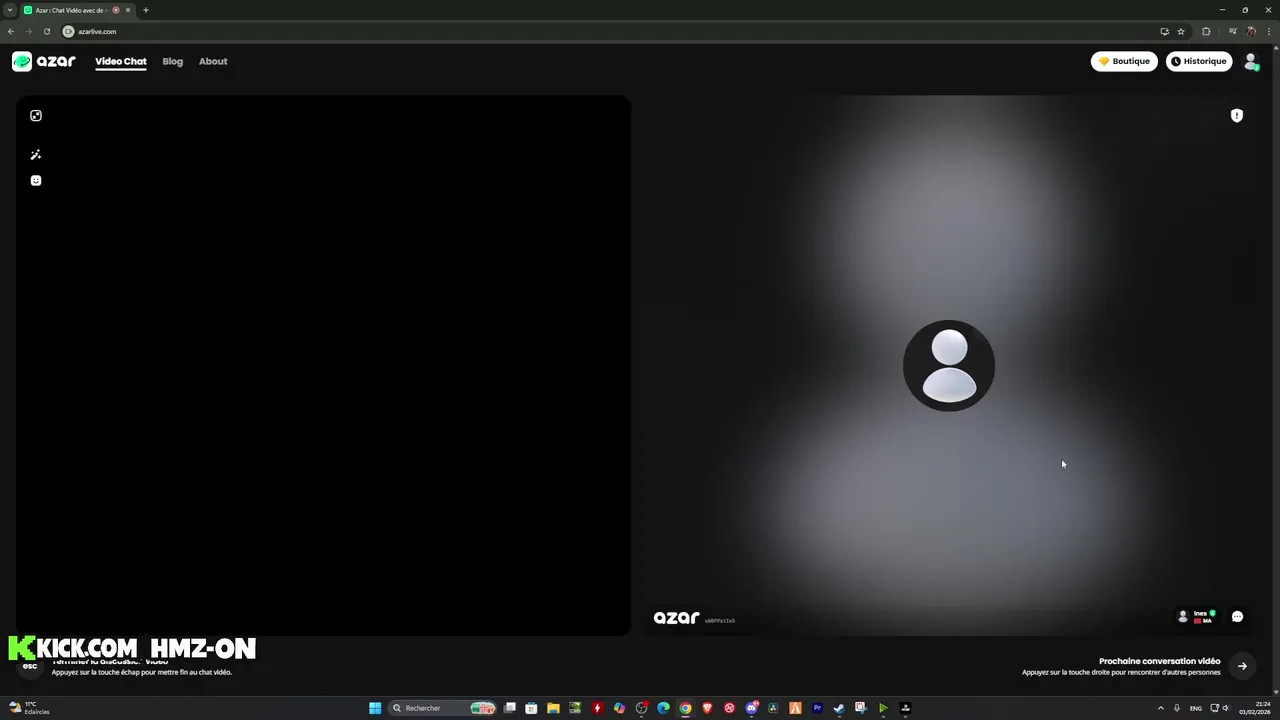Click the microphone icon in system tray
Viewport: 1280px width, 720px height.
pyautogui.click(x=1177, y=708)
